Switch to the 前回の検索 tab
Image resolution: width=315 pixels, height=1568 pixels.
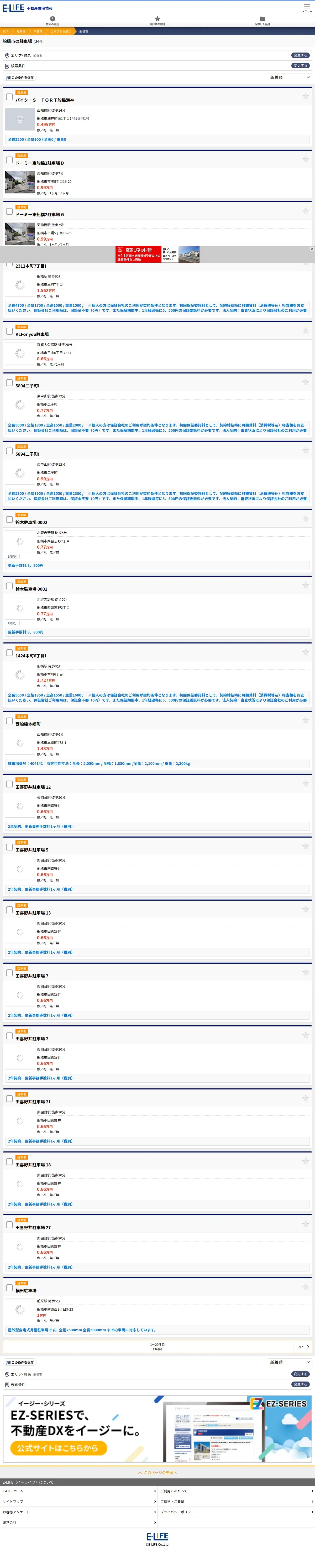coord(52,21)
